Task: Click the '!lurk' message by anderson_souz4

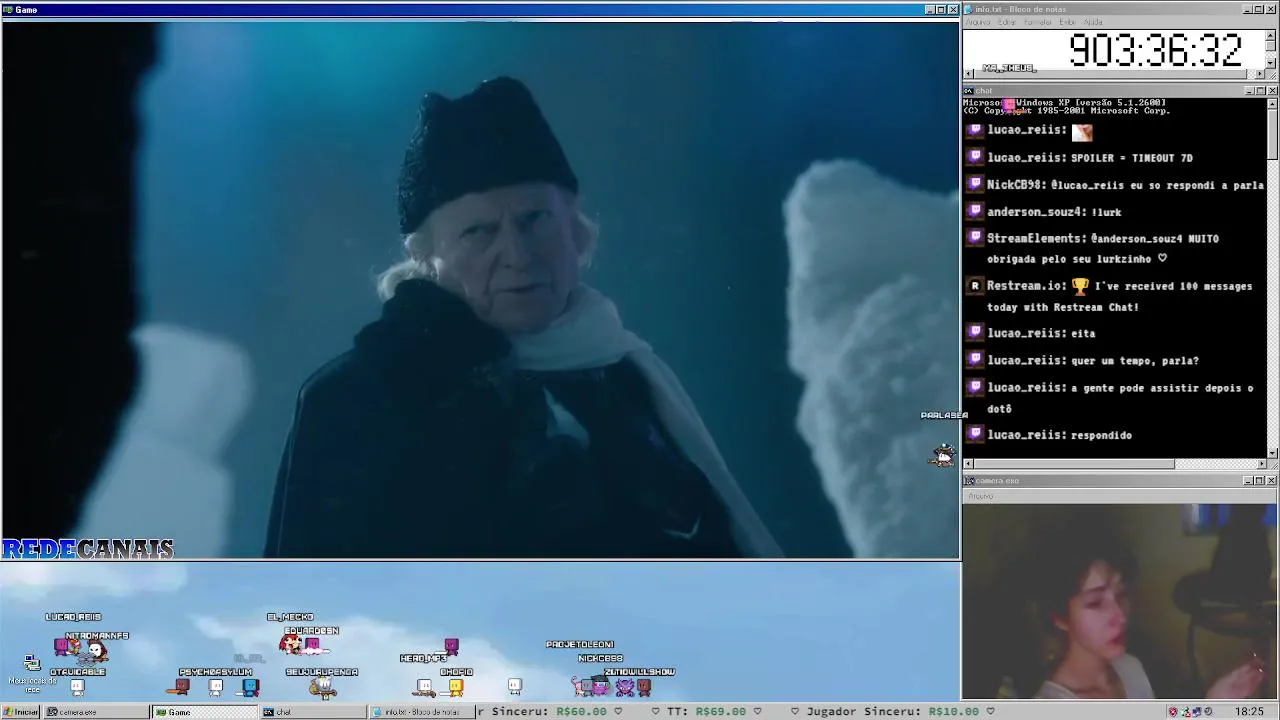Action: (x=1107, y=211)
